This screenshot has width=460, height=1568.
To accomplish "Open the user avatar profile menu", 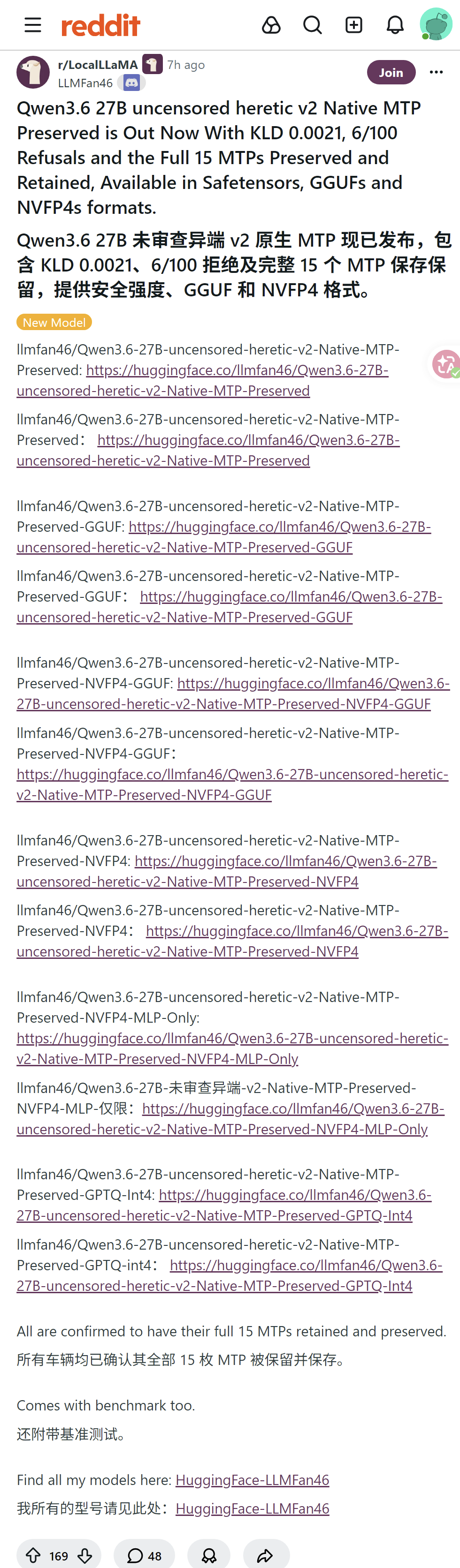I will 436,24.
